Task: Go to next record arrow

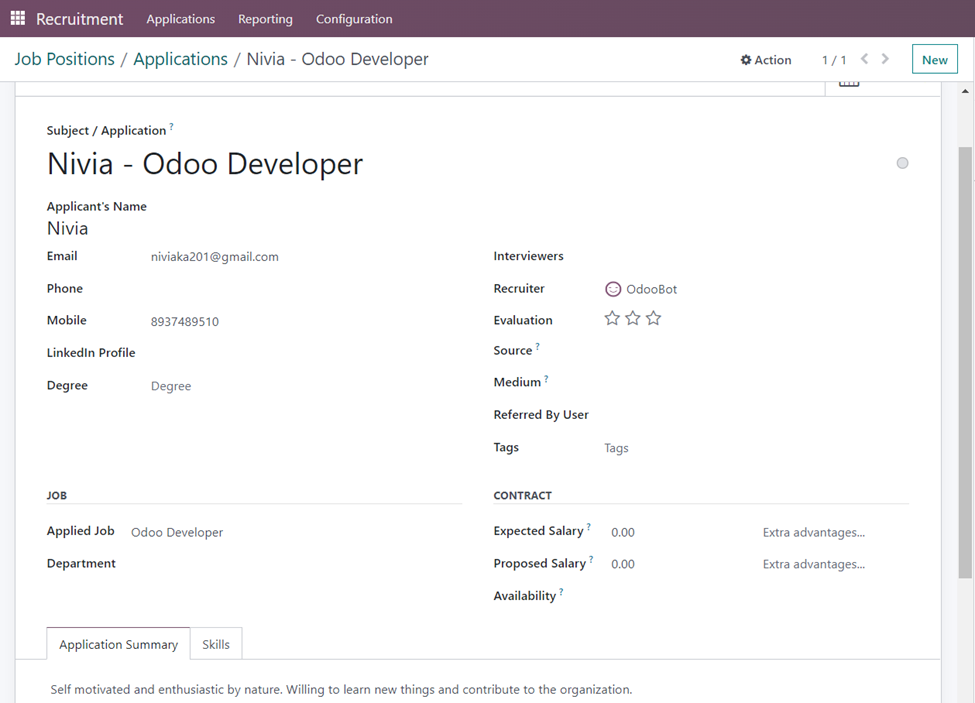Action: (x=885, y=59)
